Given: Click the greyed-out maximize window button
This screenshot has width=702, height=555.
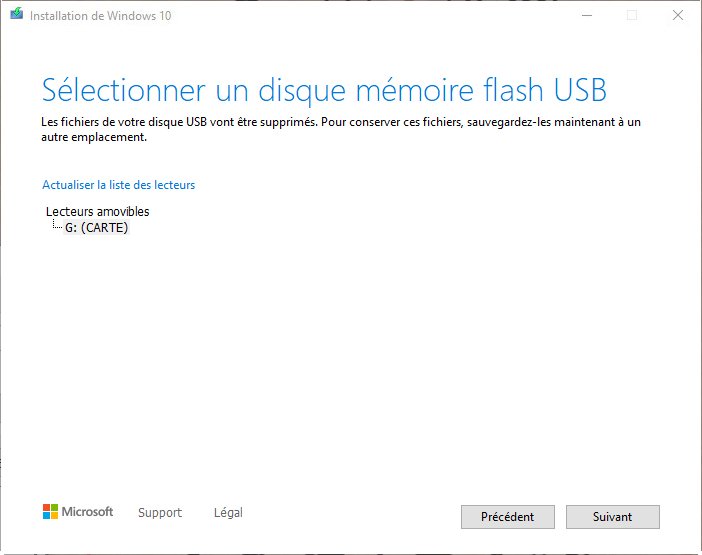Looking at the screenshot, I should 632,15.
